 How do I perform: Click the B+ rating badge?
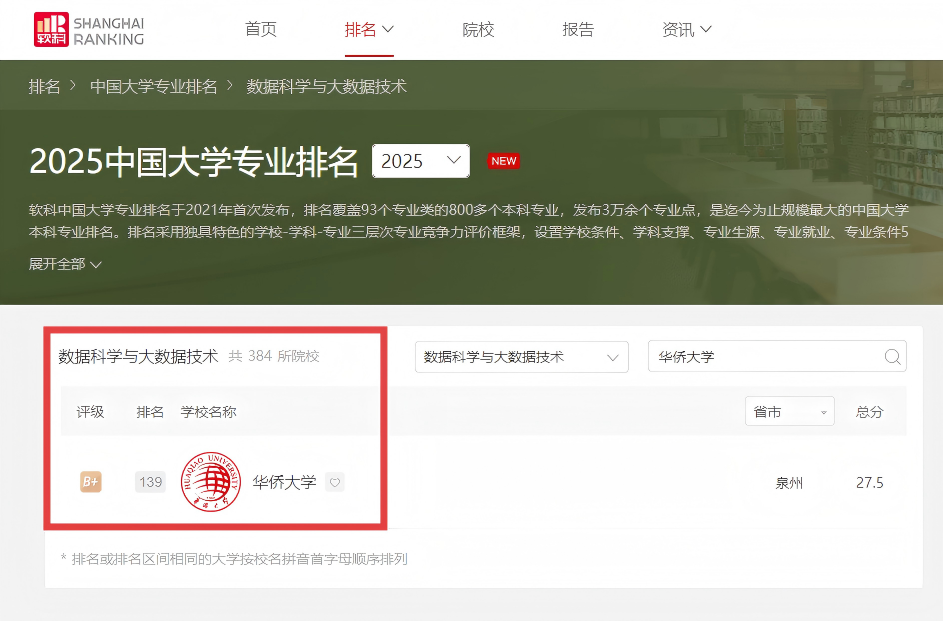pos(91,482)
